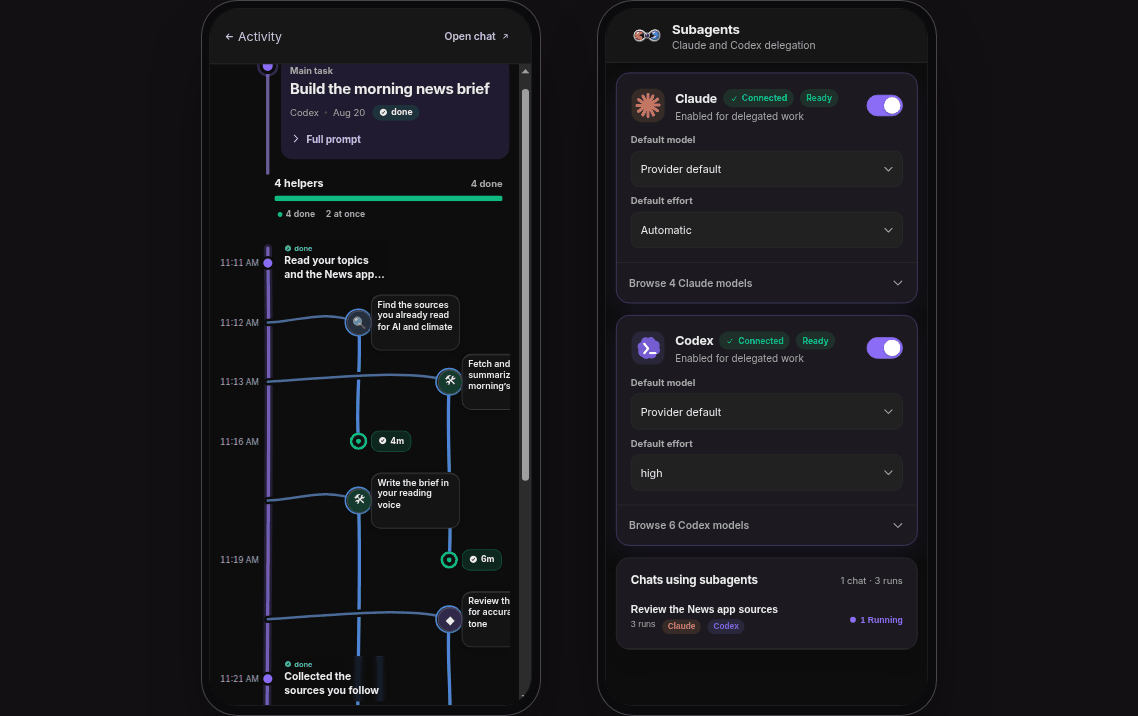Click the helpers progress bar
The height and width of the screenshot is (716, 1138).
coord(388,198)
